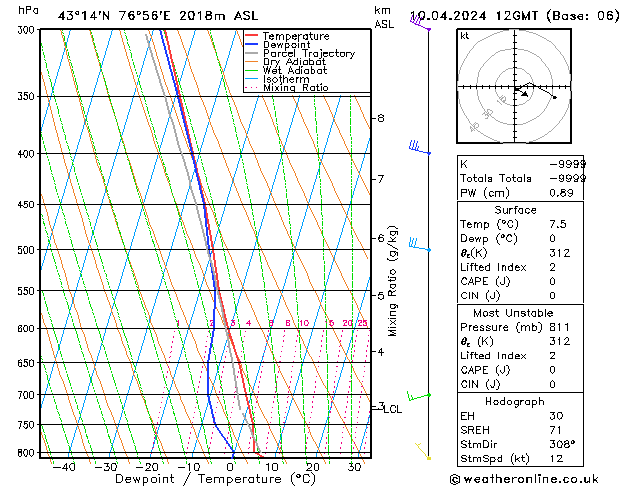Click the Totals Totals row label

click(x=496, y=178)
